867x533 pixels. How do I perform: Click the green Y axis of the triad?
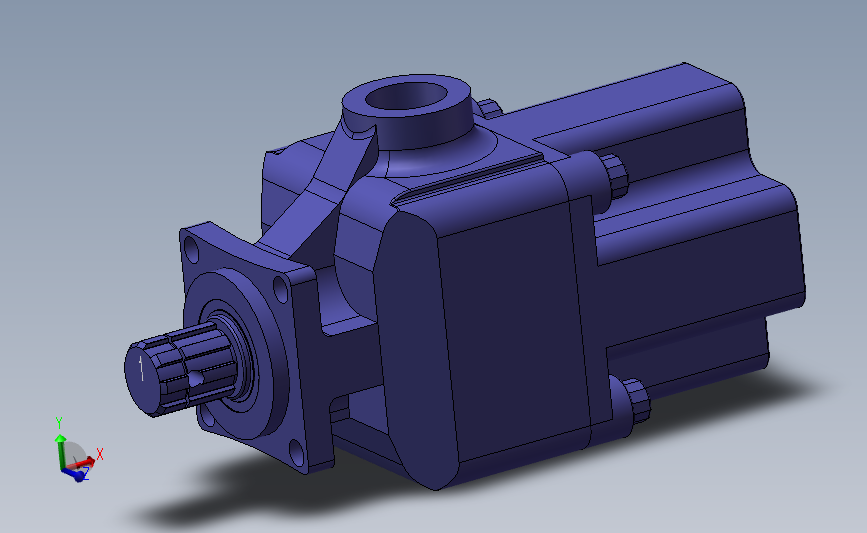60,451
